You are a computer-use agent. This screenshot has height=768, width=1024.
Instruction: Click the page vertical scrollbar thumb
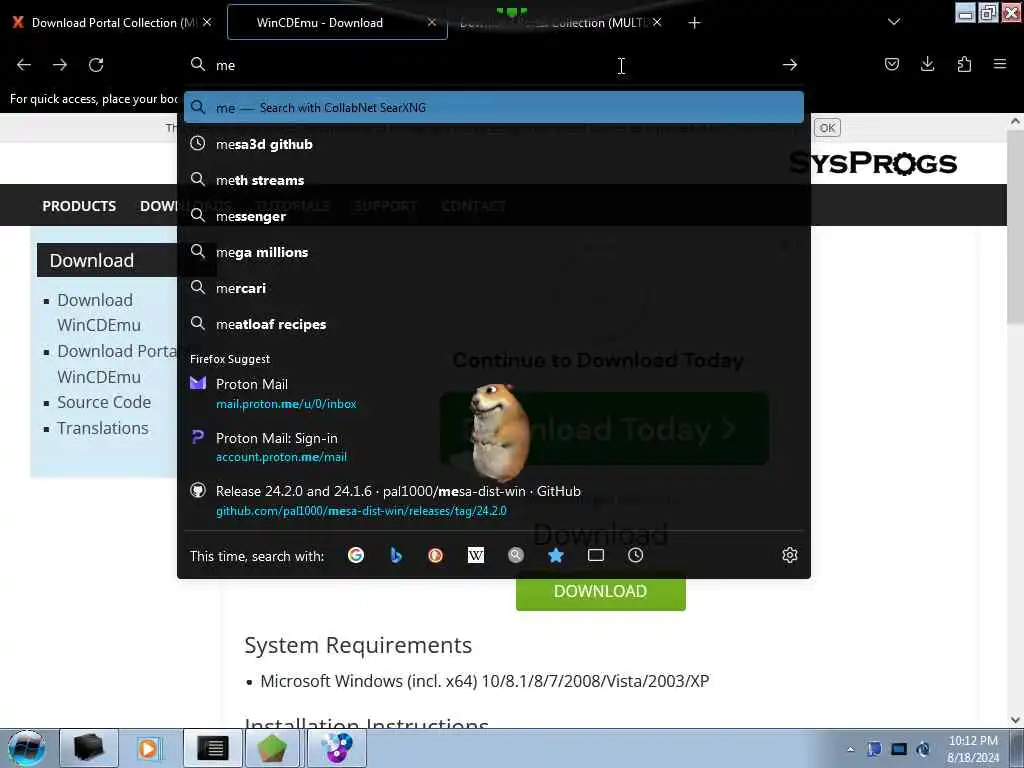[1015, 229]
